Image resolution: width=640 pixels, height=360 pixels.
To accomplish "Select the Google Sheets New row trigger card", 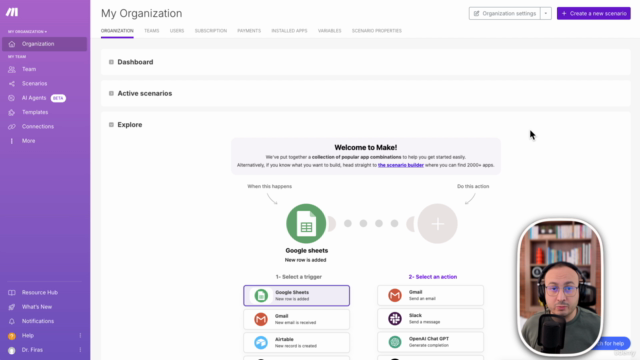I will [297, 296].
